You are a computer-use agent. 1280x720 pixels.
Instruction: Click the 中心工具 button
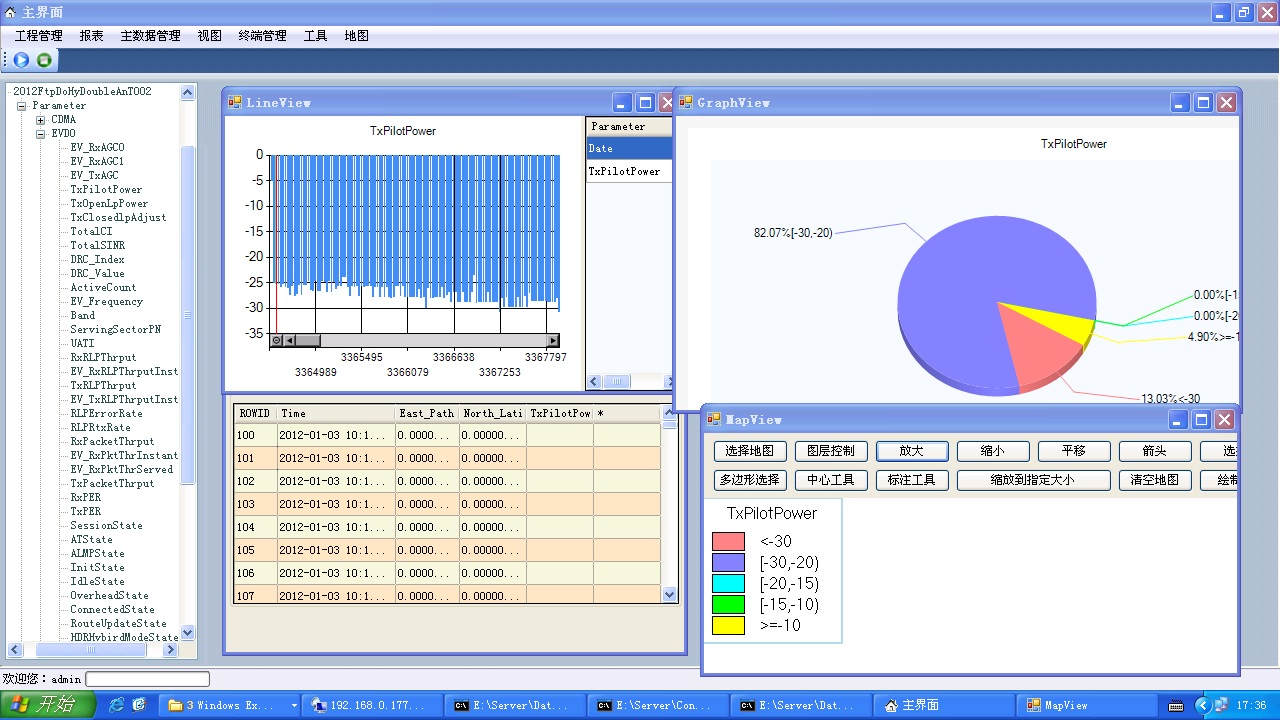[x=831, y=480]
